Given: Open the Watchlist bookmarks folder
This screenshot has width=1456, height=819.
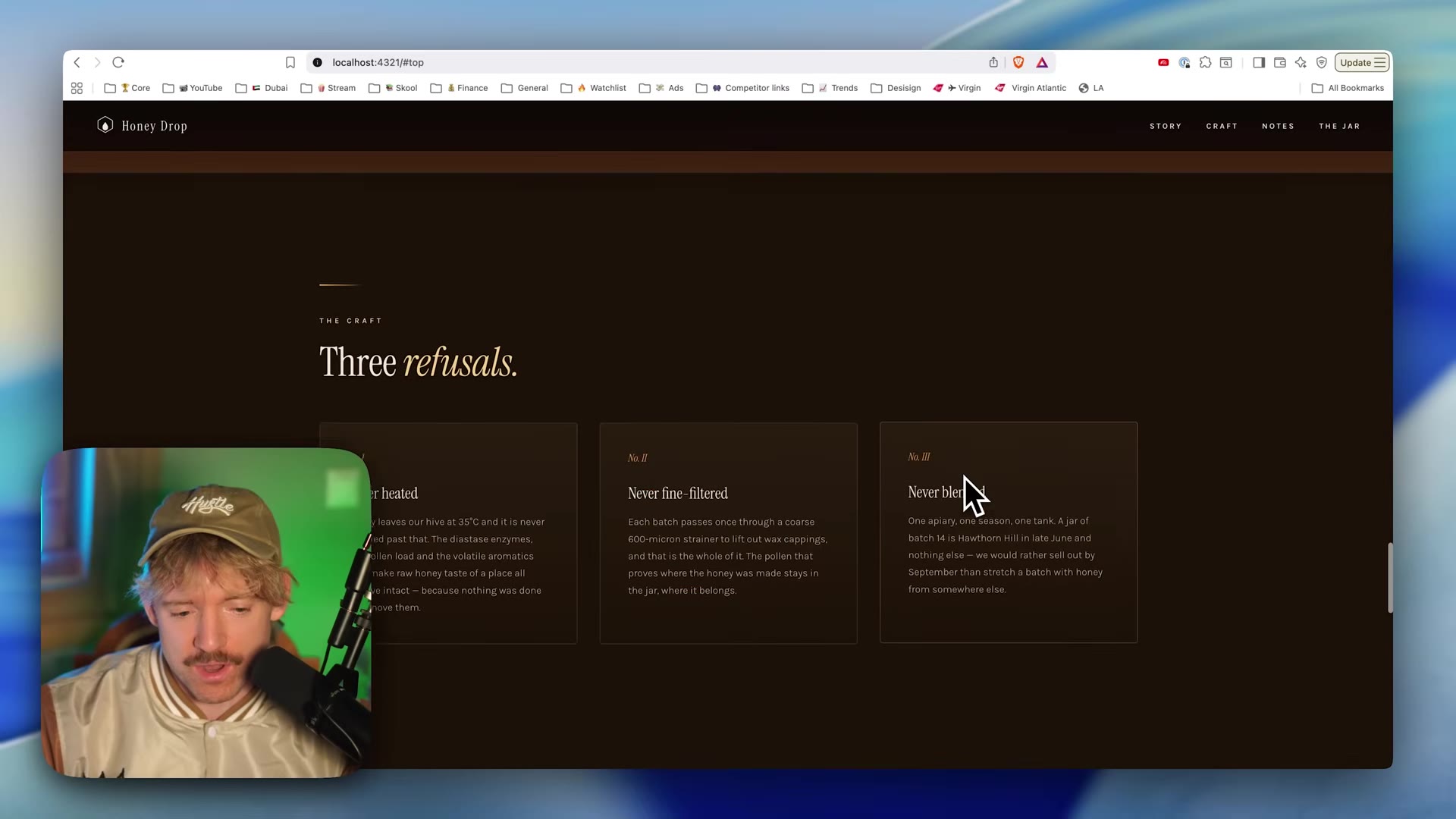Looking at the screenshot, I should (594, 88).
